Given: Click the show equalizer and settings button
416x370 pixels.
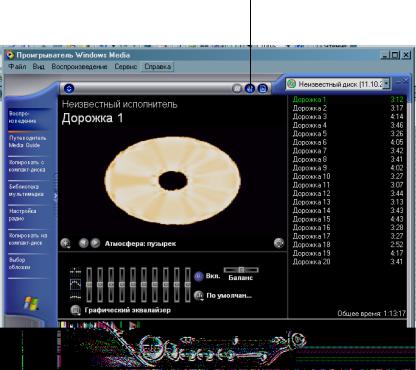Looking at the screenshot, I should [250, 89].
